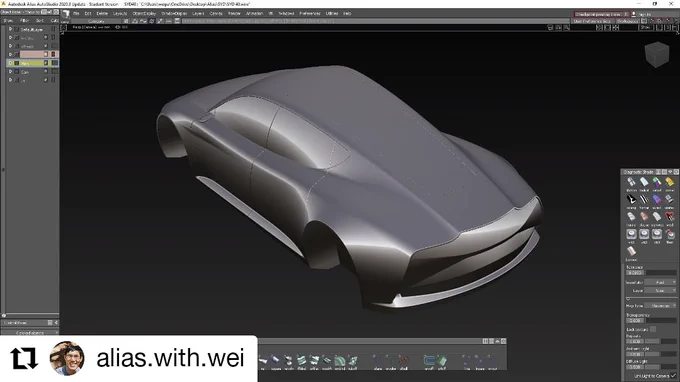
Task: Choose the zebra stripes diagnostic shading icon
Action: point(644,199)
